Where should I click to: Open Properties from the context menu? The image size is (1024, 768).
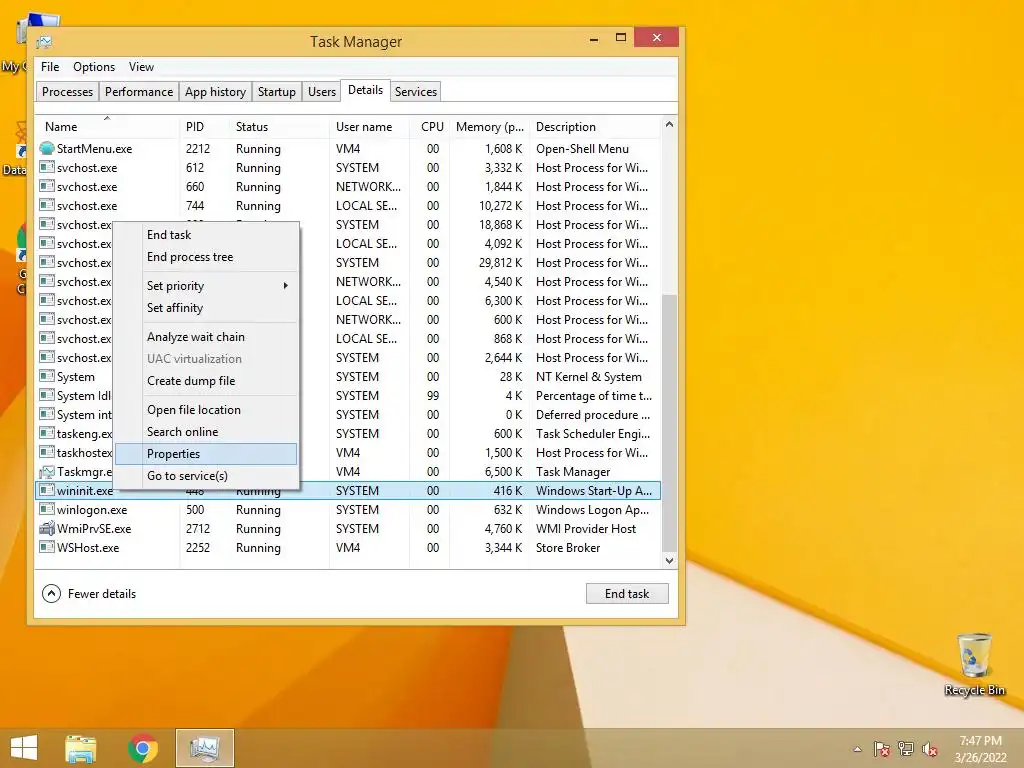206,454
